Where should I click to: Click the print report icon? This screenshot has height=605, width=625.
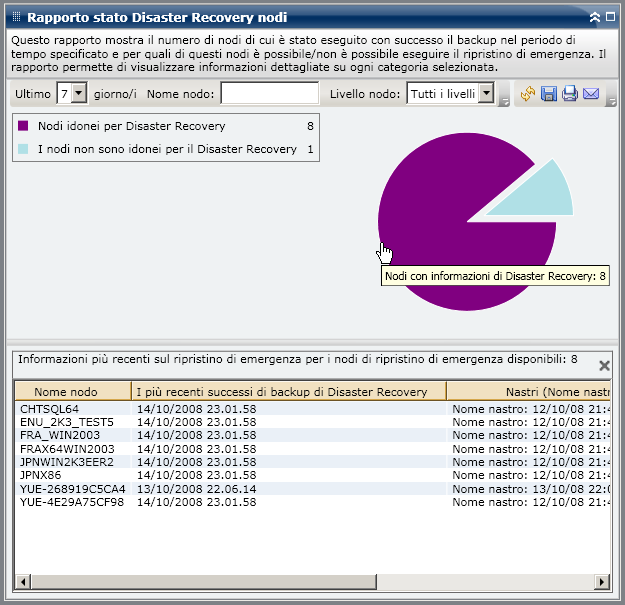click(570, 94)
